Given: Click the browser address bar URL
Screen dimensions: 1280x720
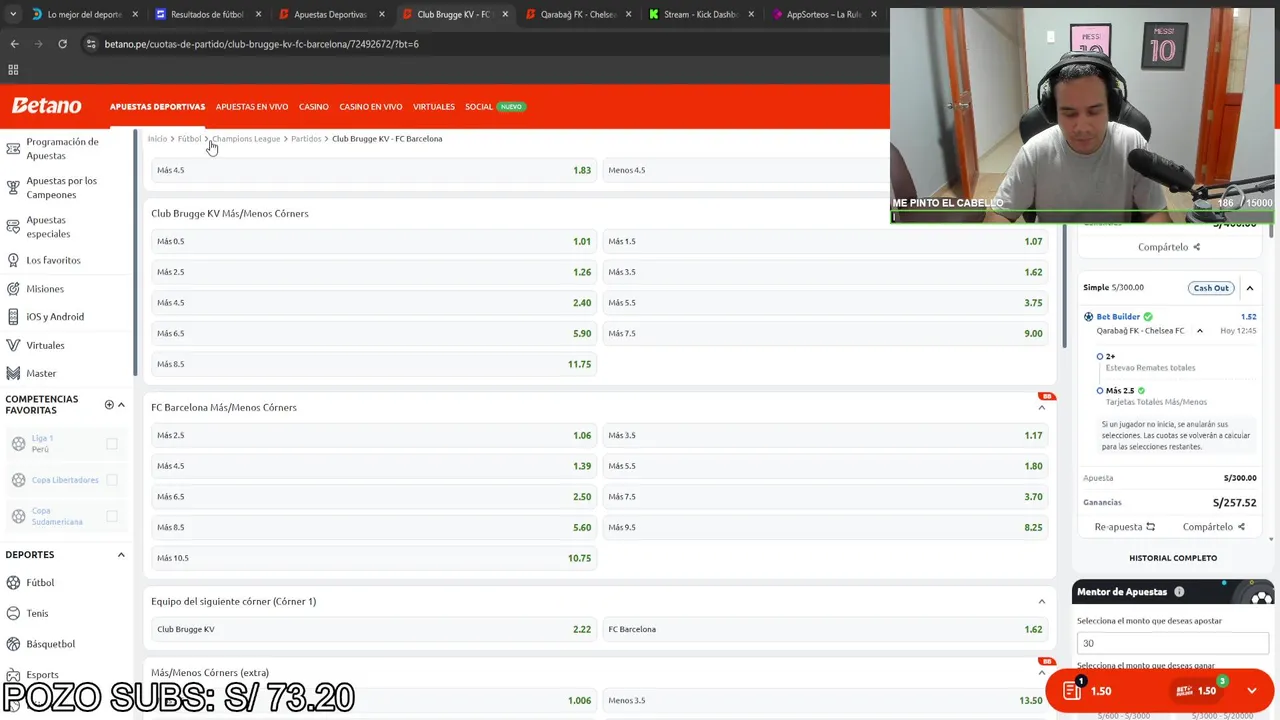Looking at the screenshot, I should [x=262, y=44].
